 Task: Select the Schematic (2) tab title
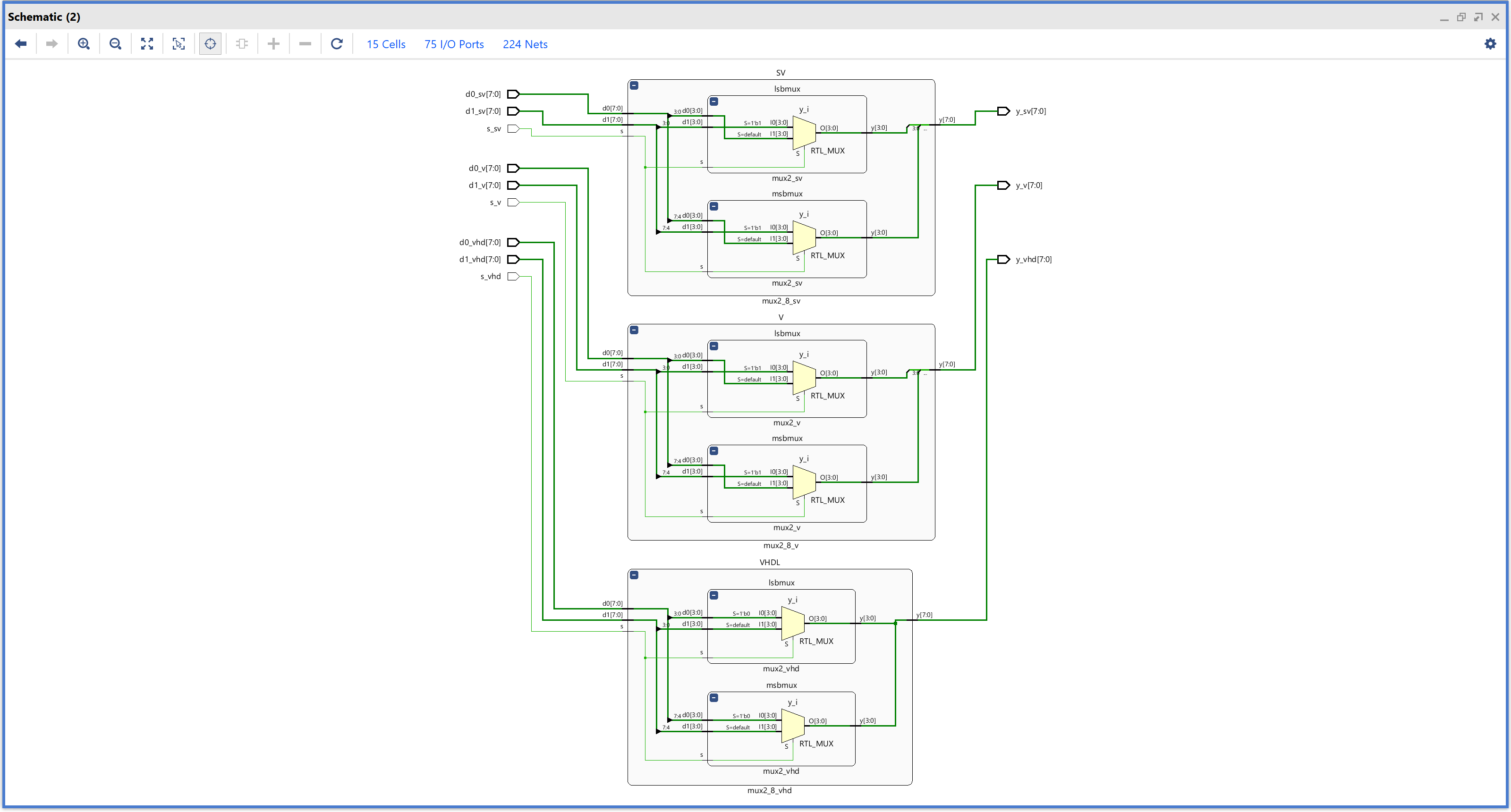point(44,17)
